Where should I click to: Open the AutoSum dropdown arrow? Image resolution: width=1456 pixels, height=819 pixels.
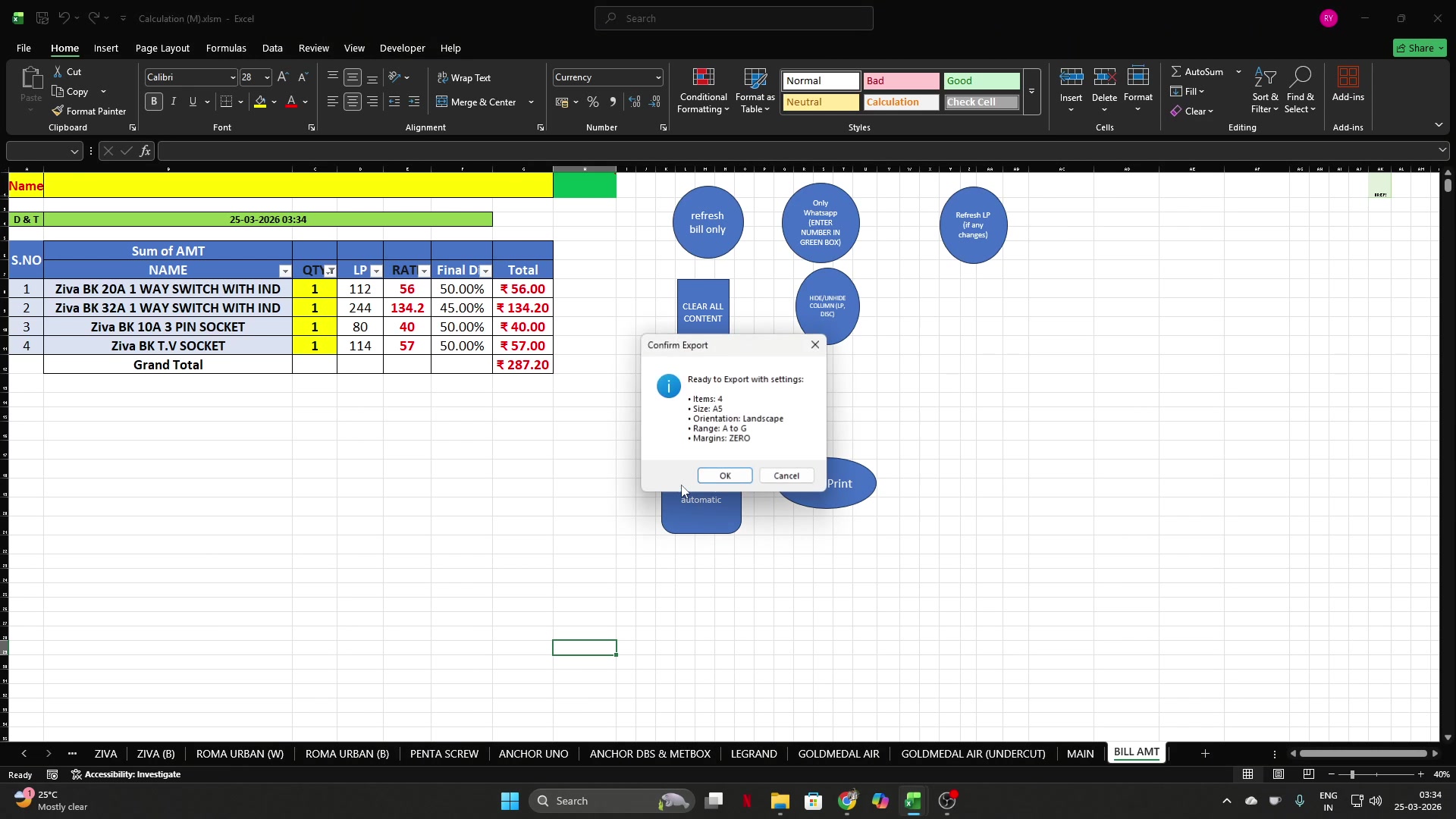1238,71
